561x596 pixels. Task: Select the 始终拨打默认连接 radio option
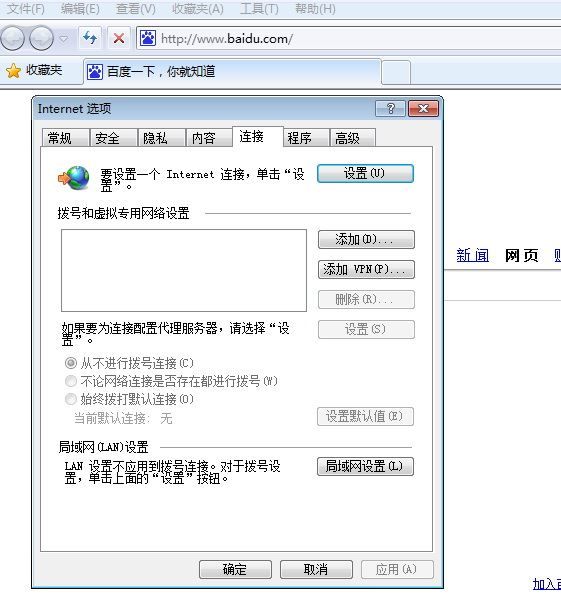(71, 399)
